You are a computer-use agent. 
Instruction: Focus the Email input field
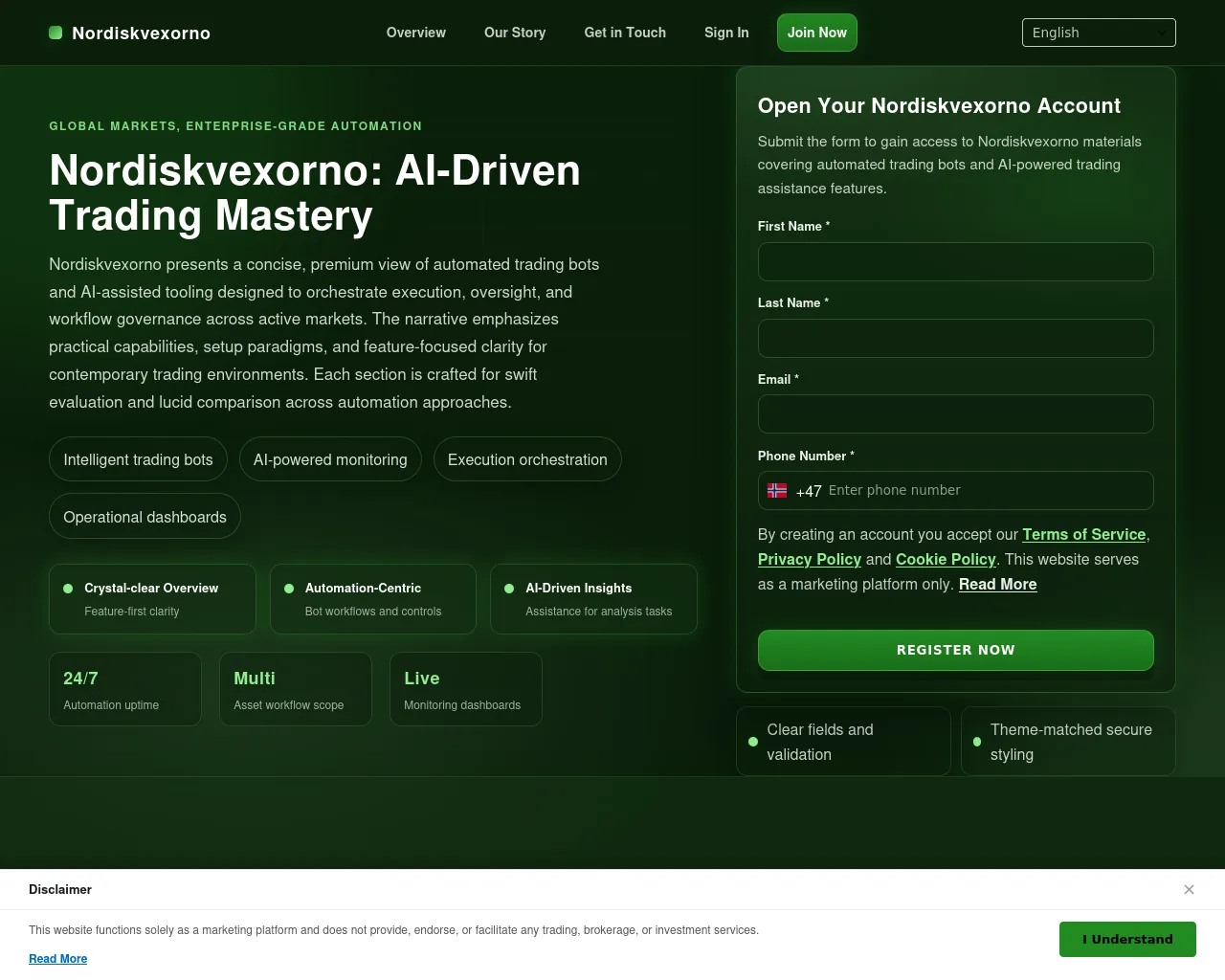956,413
